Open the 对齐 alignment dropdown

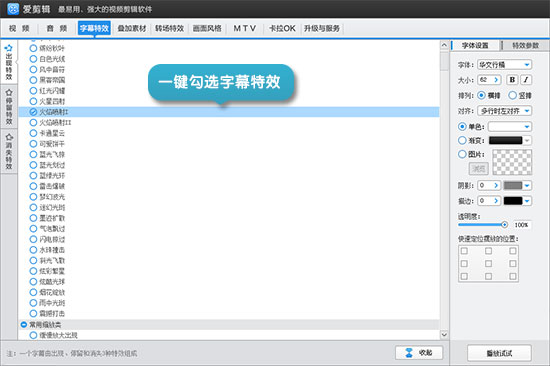(505, 111)
